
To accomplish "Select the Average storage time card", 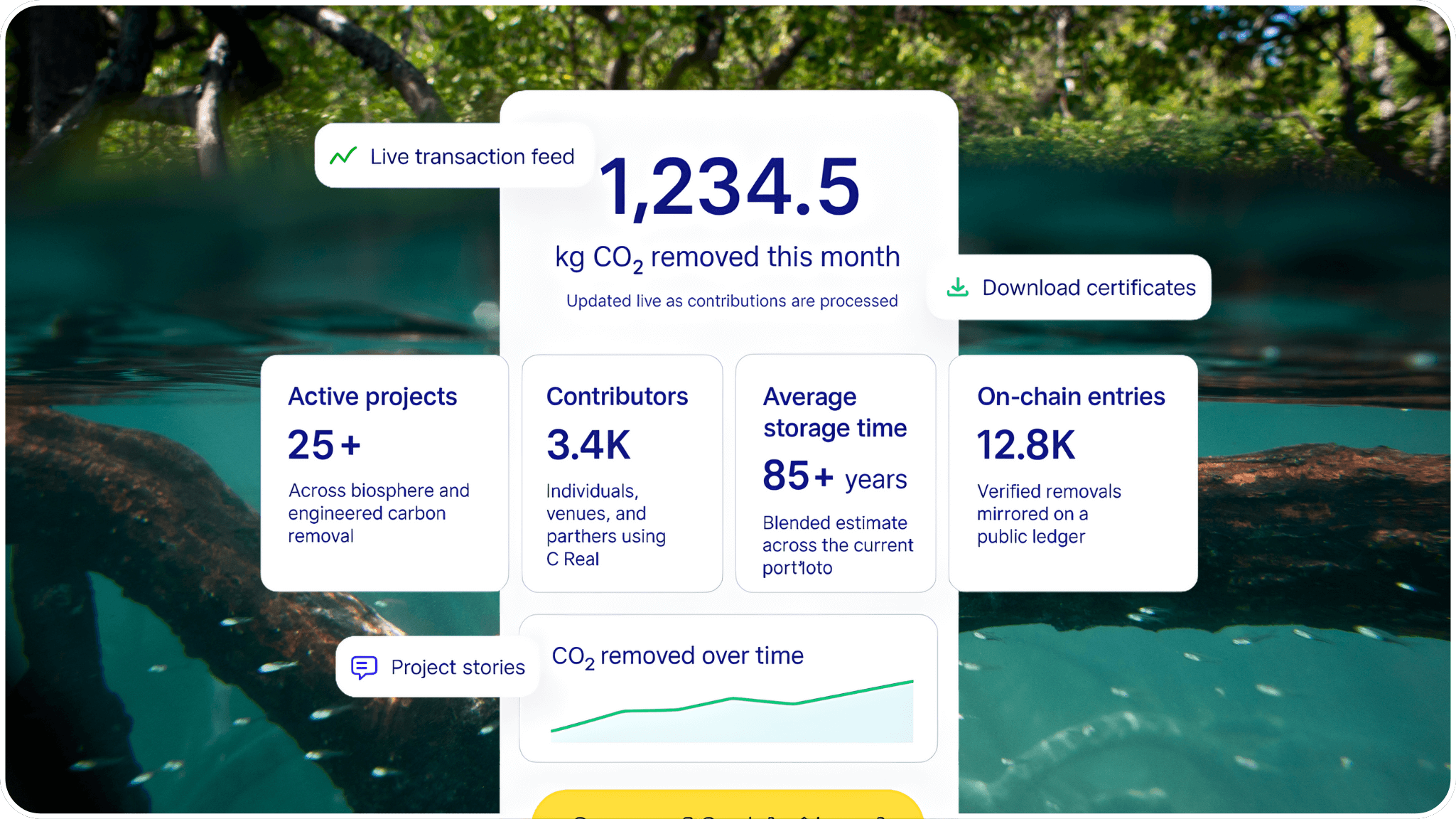I will click(x=836, y=473).
